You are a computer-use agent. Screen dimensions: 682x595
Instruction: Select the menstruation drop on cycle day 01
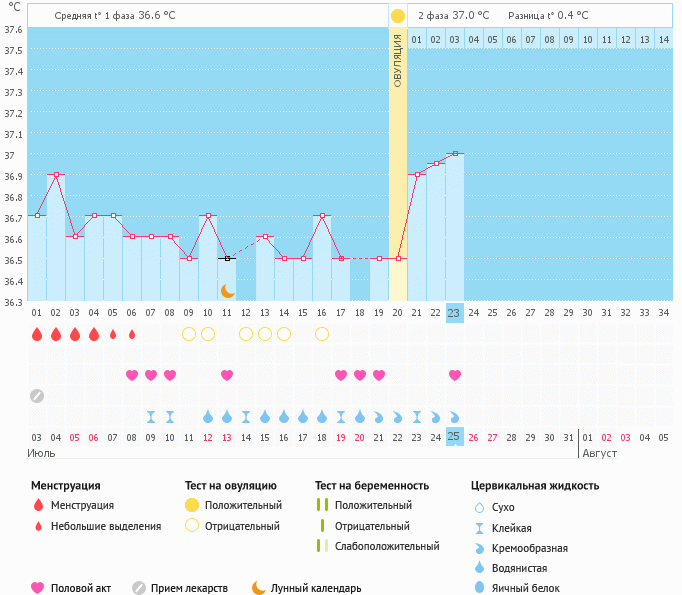(x=37, y=334)
